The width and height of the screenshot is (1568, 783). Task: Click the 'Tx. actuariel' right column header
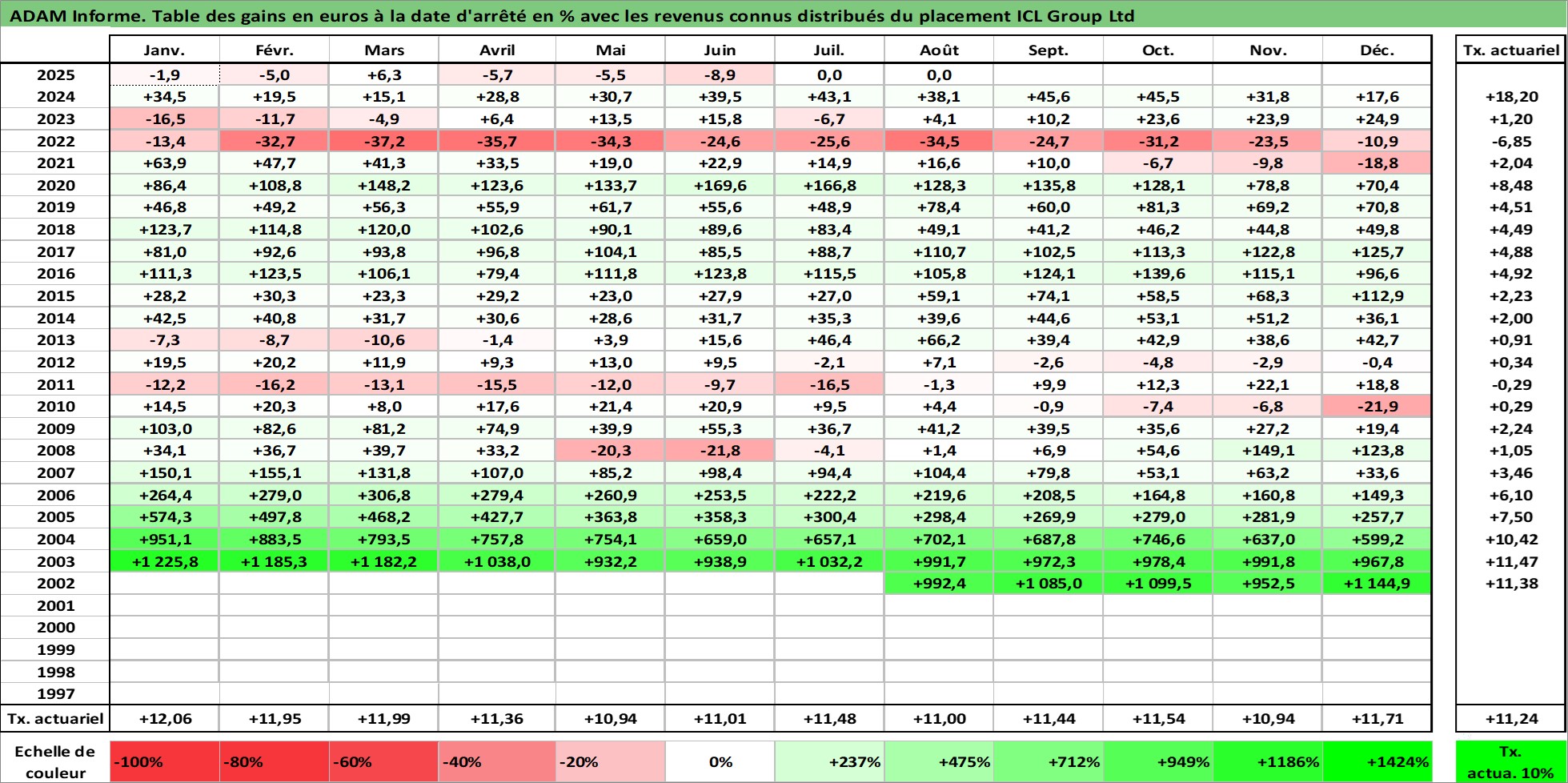point(1511,50)
